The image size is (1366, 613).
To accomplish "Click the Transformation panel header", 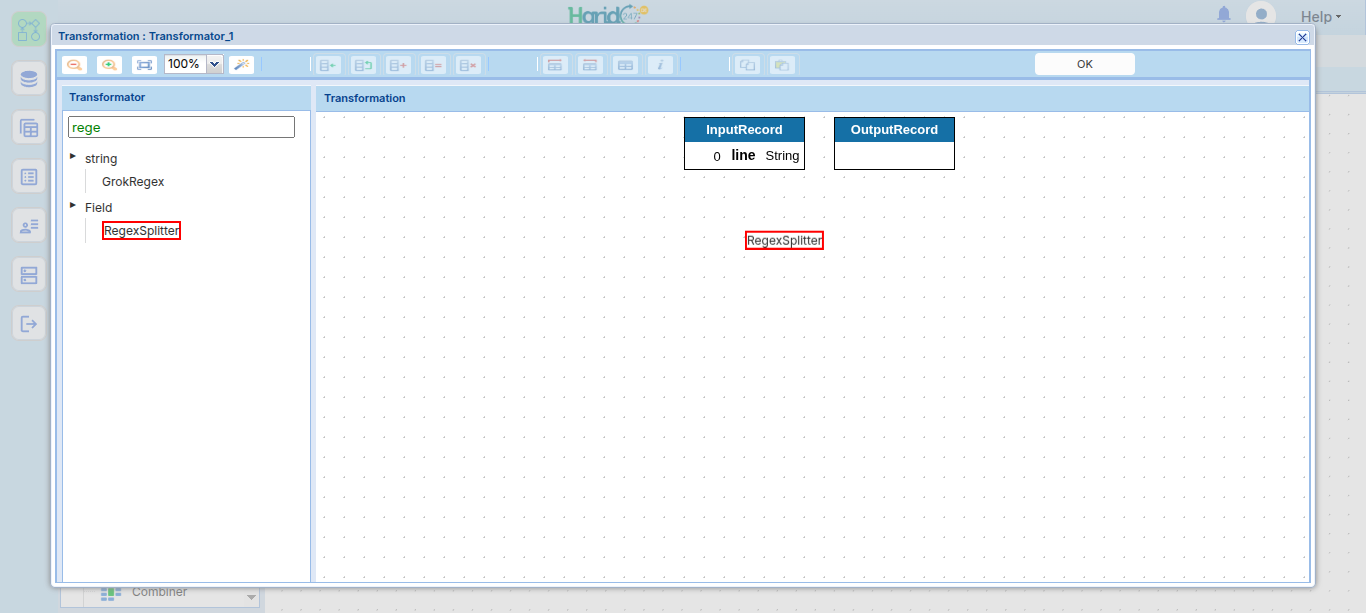I will tap(812, 98).
